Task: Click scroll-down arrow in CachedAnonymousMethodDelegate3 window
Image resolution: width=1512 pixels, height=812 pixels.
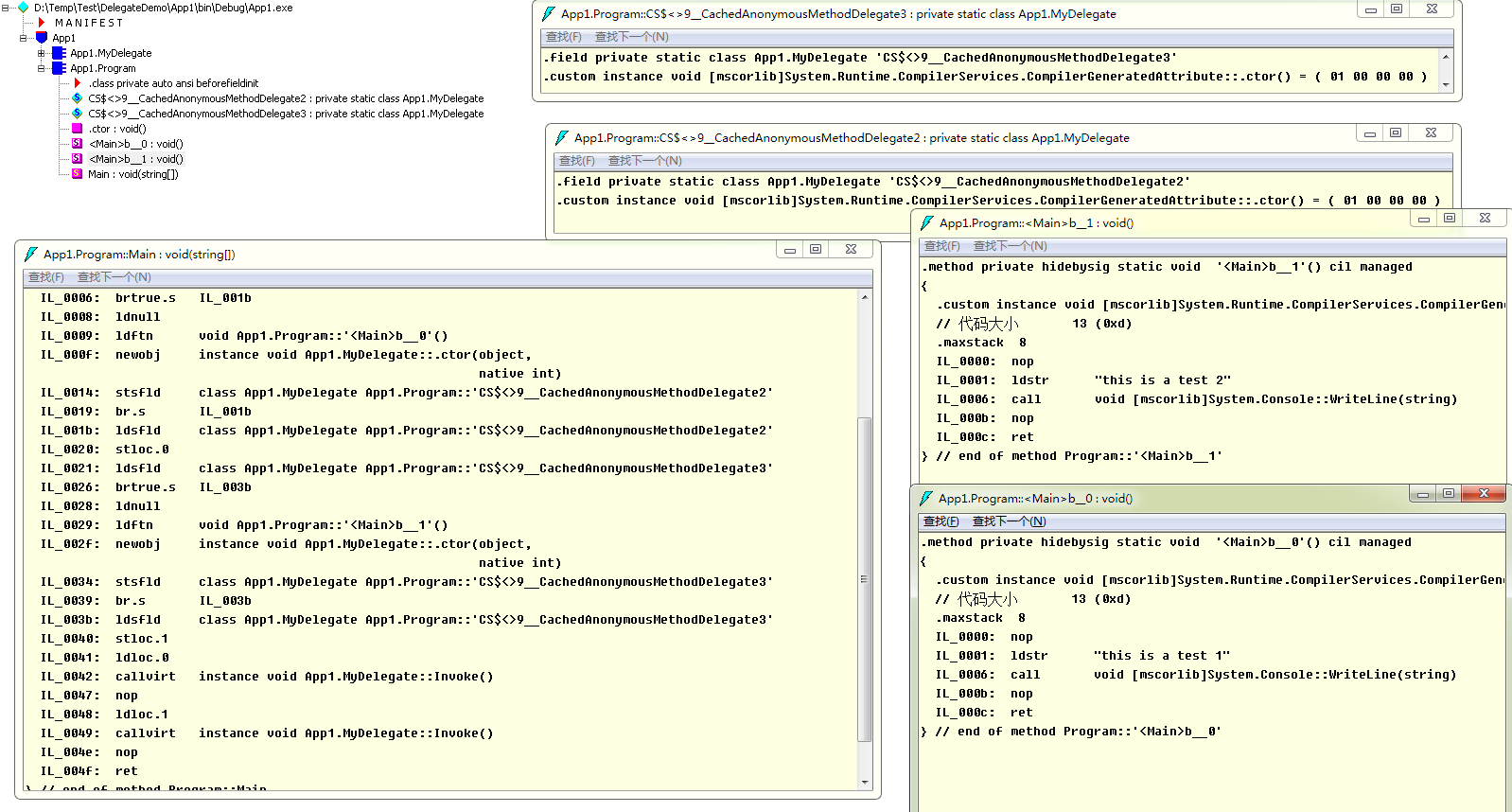Action: [1446, 85]
